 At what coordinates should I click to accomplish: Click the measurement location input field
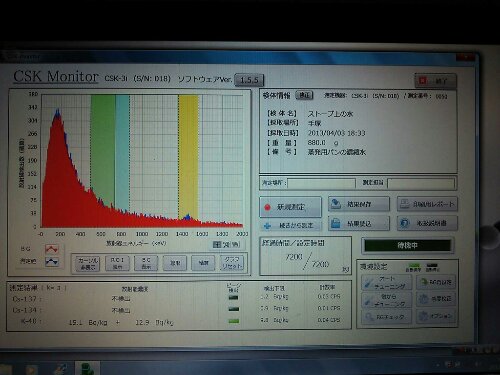[321, 183]
